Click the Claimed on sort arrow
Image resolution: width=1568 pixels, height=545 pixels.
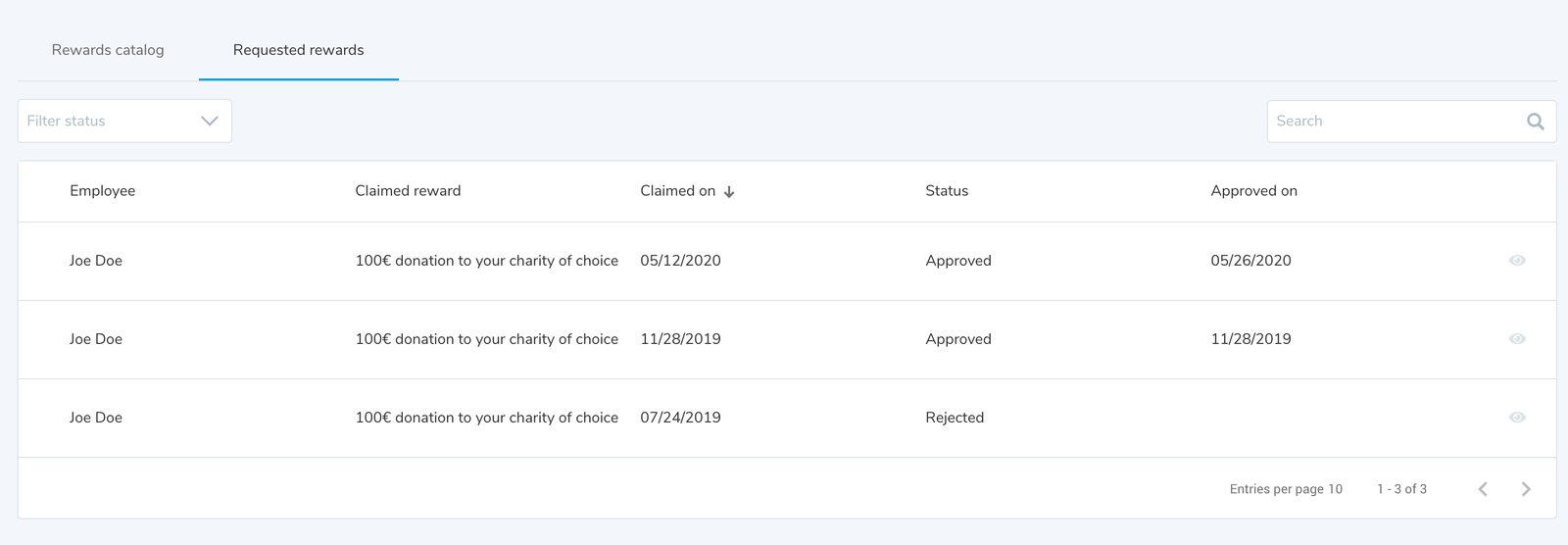(729, 192)
